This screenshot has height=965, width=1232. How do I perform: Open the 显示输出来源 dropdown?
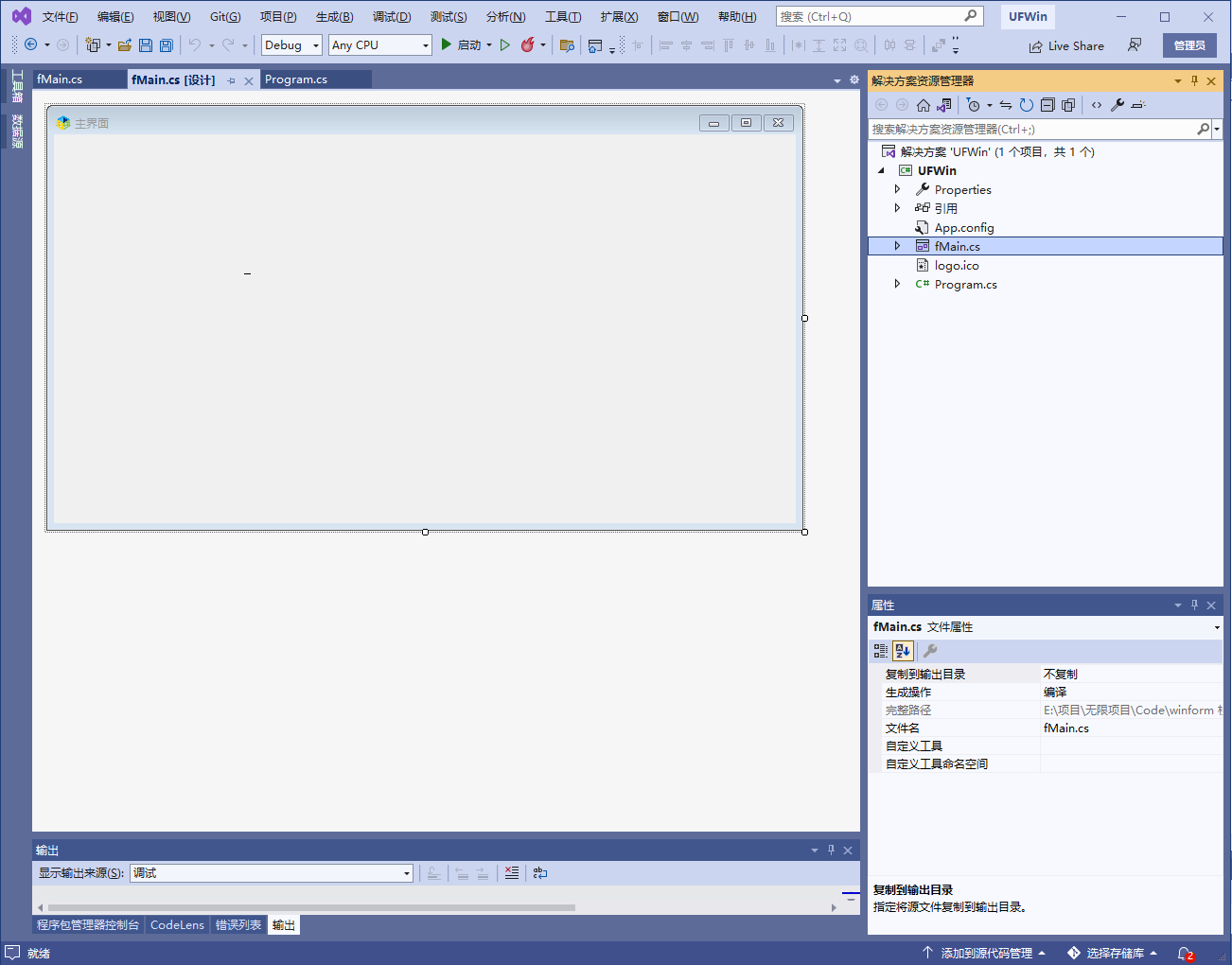(272, 873)
